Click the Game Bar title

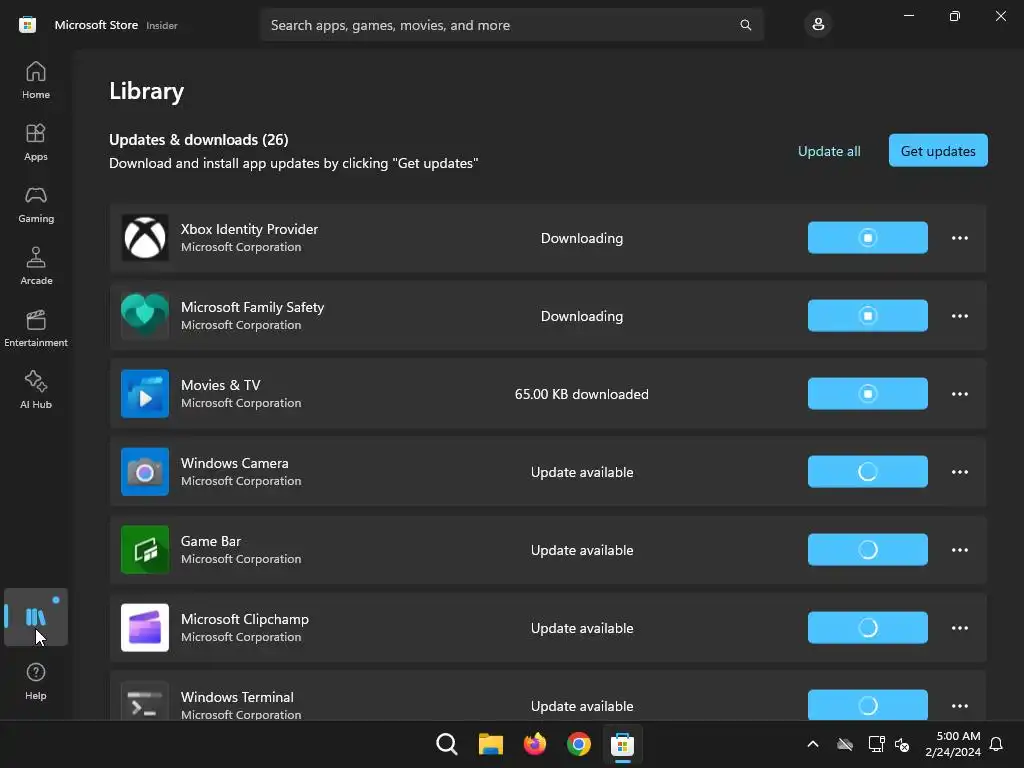(x=211, y=541)
